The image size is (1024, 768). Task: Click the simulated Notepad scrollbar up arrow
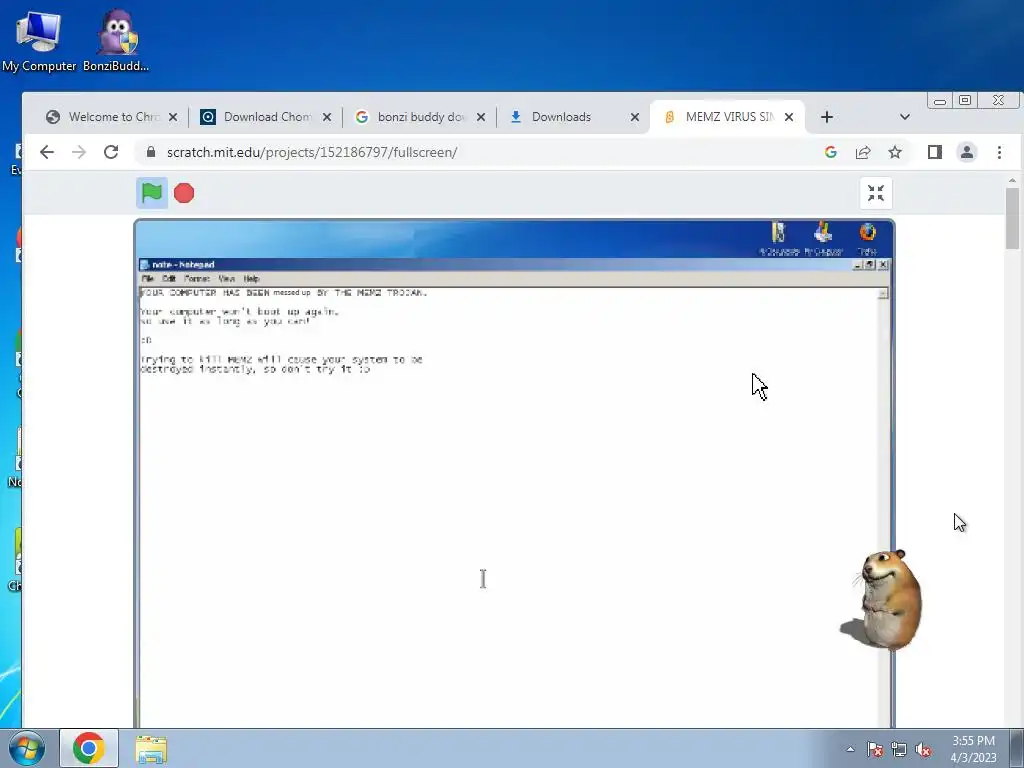[883, 294]
